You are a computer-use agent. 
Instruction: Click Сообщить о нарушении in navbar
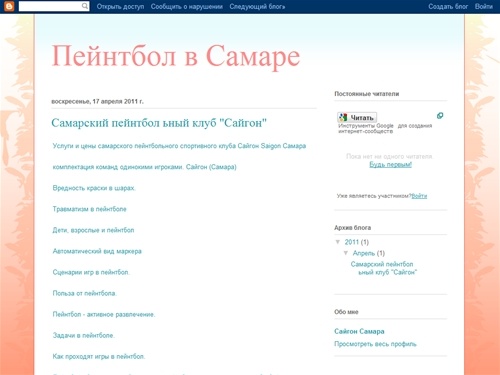point(187,7)
